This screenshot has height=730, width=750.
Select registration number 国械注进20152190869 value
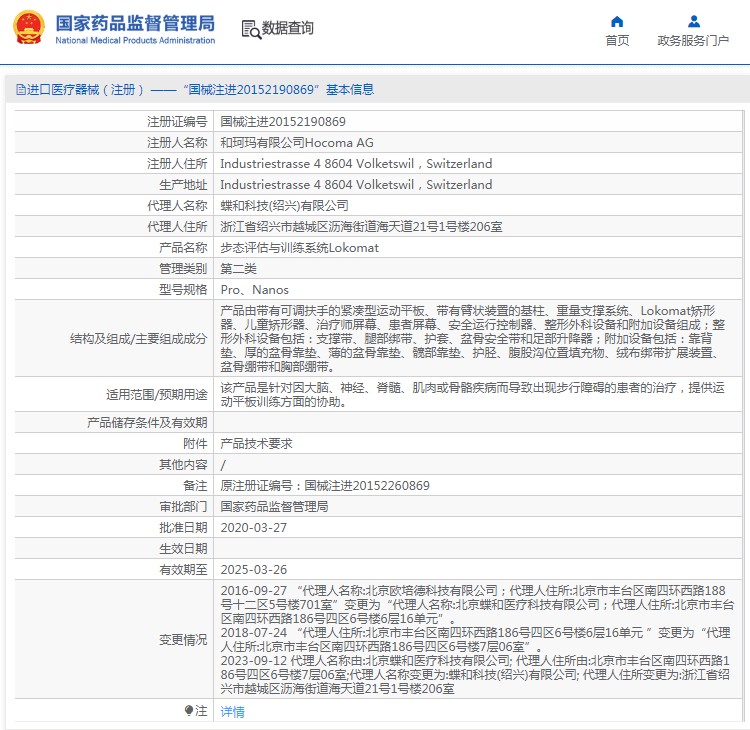(x=283, y=122)
